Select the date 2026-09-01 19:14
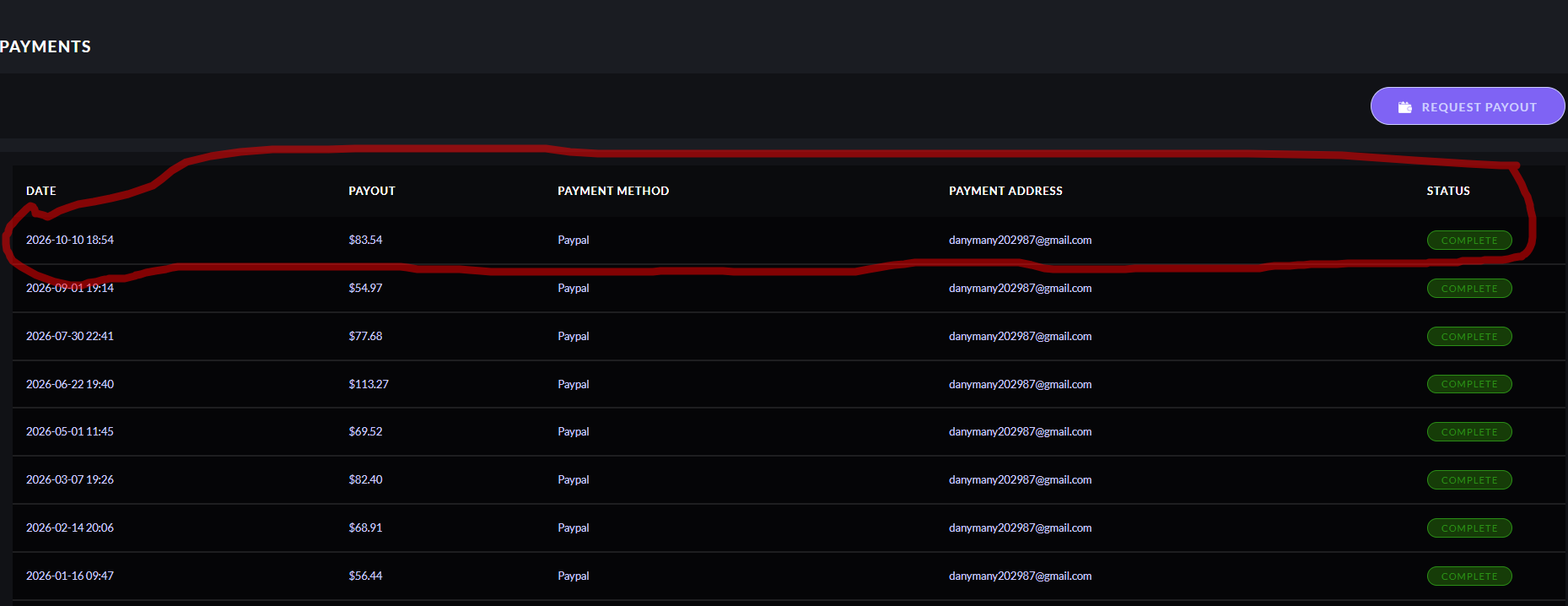 (x=70, y=288)
